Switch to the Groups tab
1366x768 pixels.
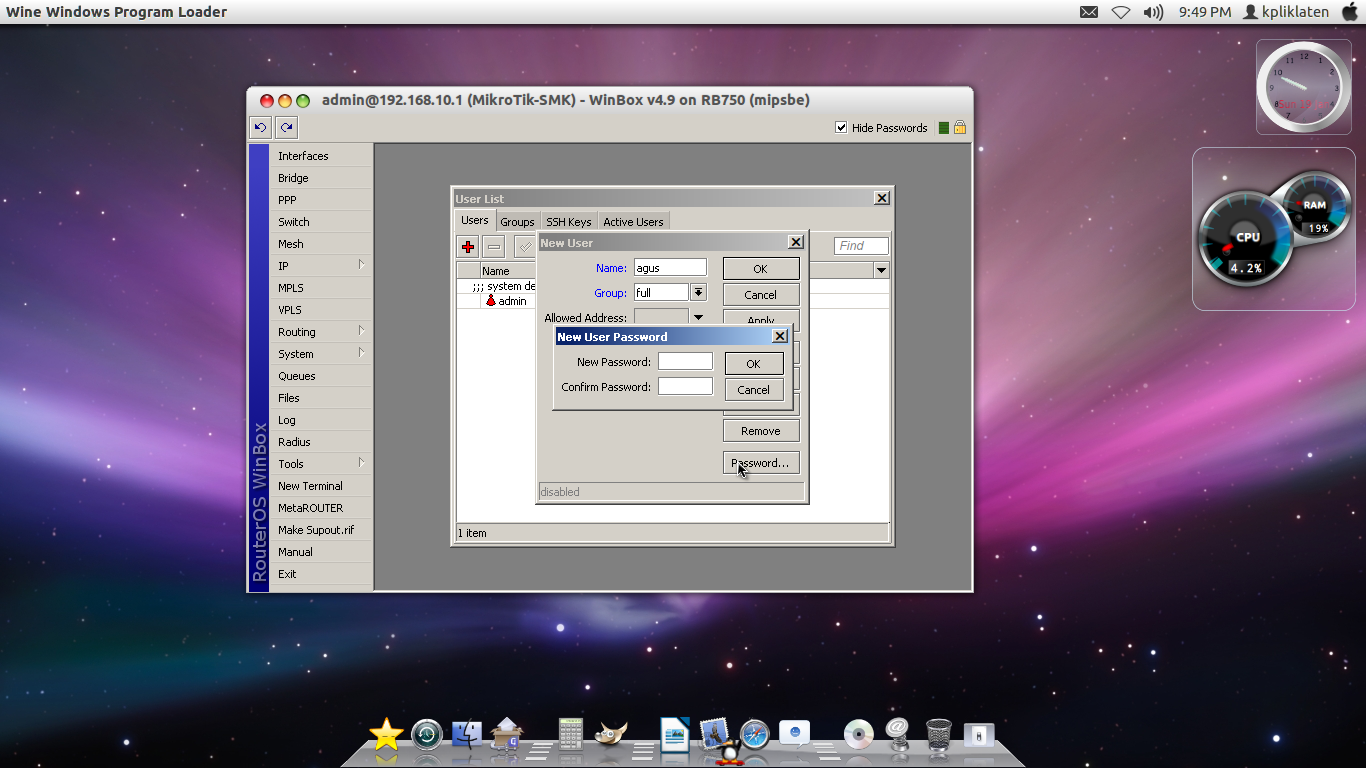pyautogui.click(x=517, y=222)
